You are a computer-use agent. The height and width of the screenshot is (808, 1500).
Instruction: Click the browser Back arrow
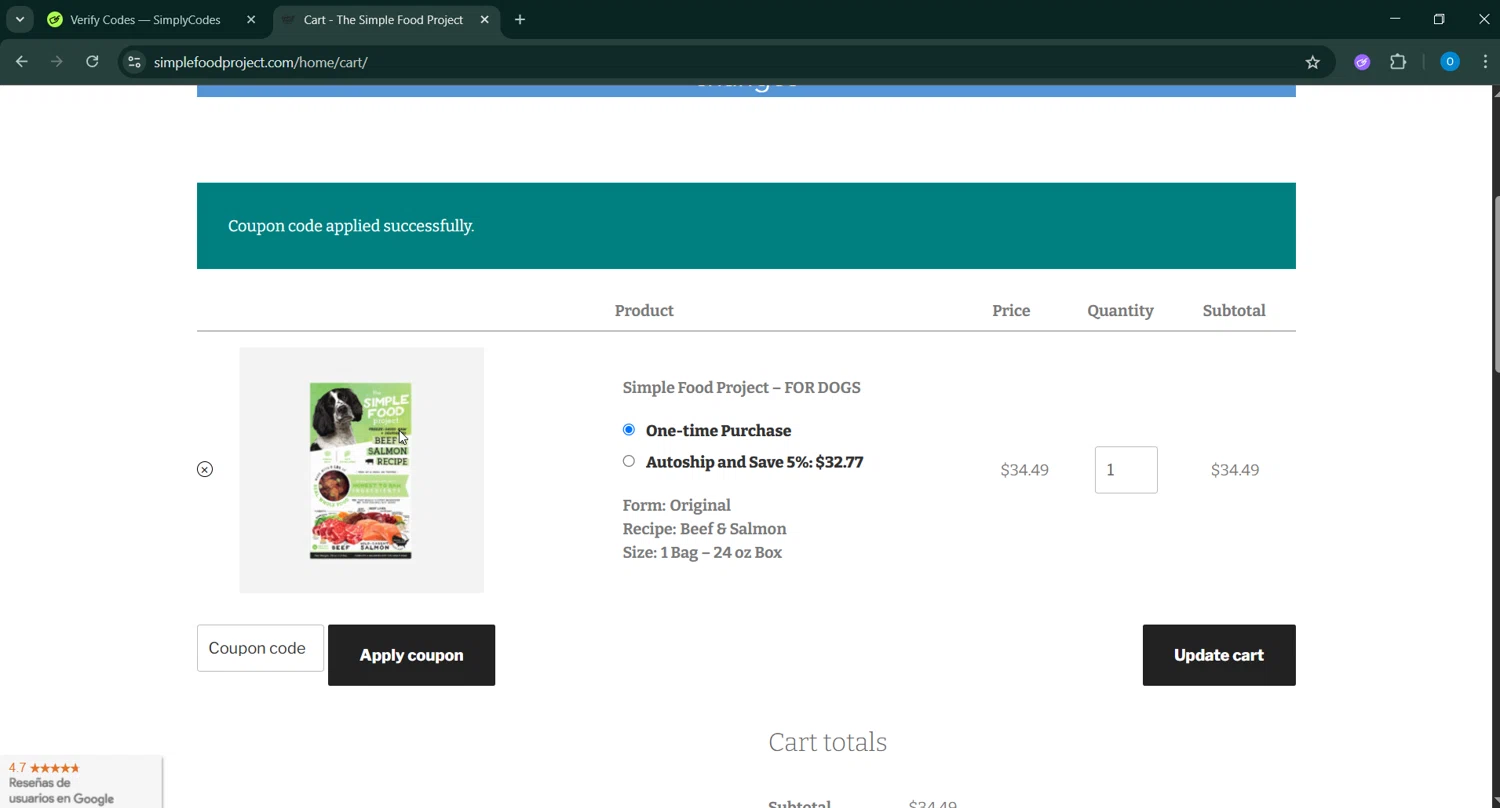(x=22, y=62)
